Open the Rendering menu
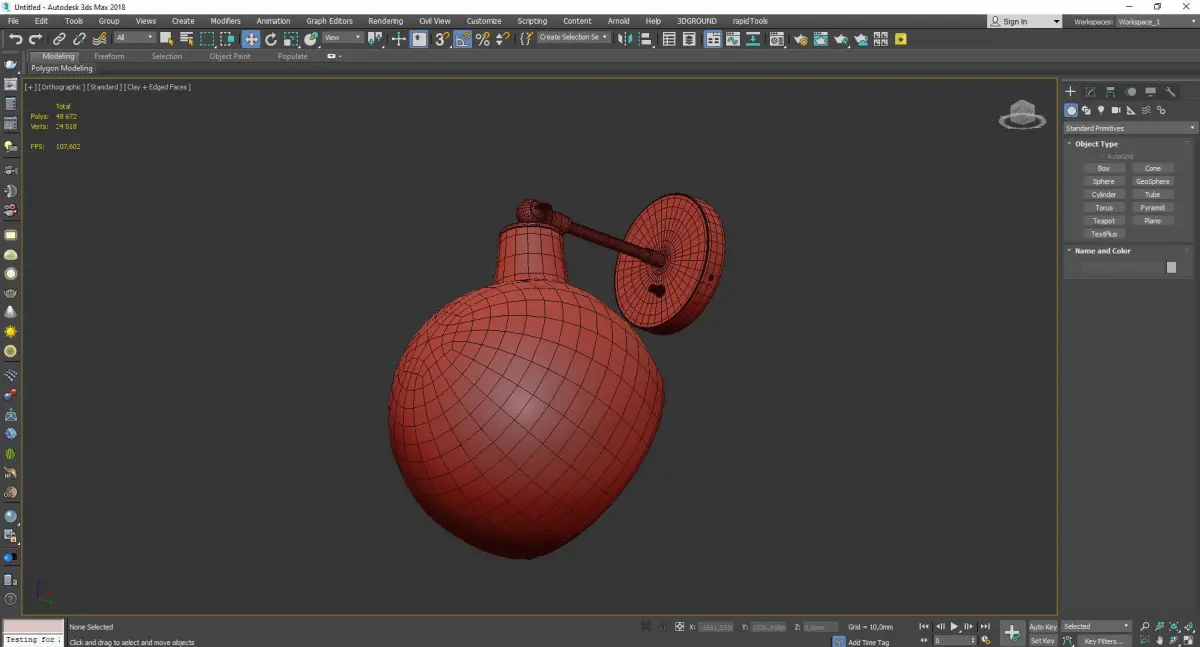The height and width of the screenshot is (647, 1200). coord(385,21)
